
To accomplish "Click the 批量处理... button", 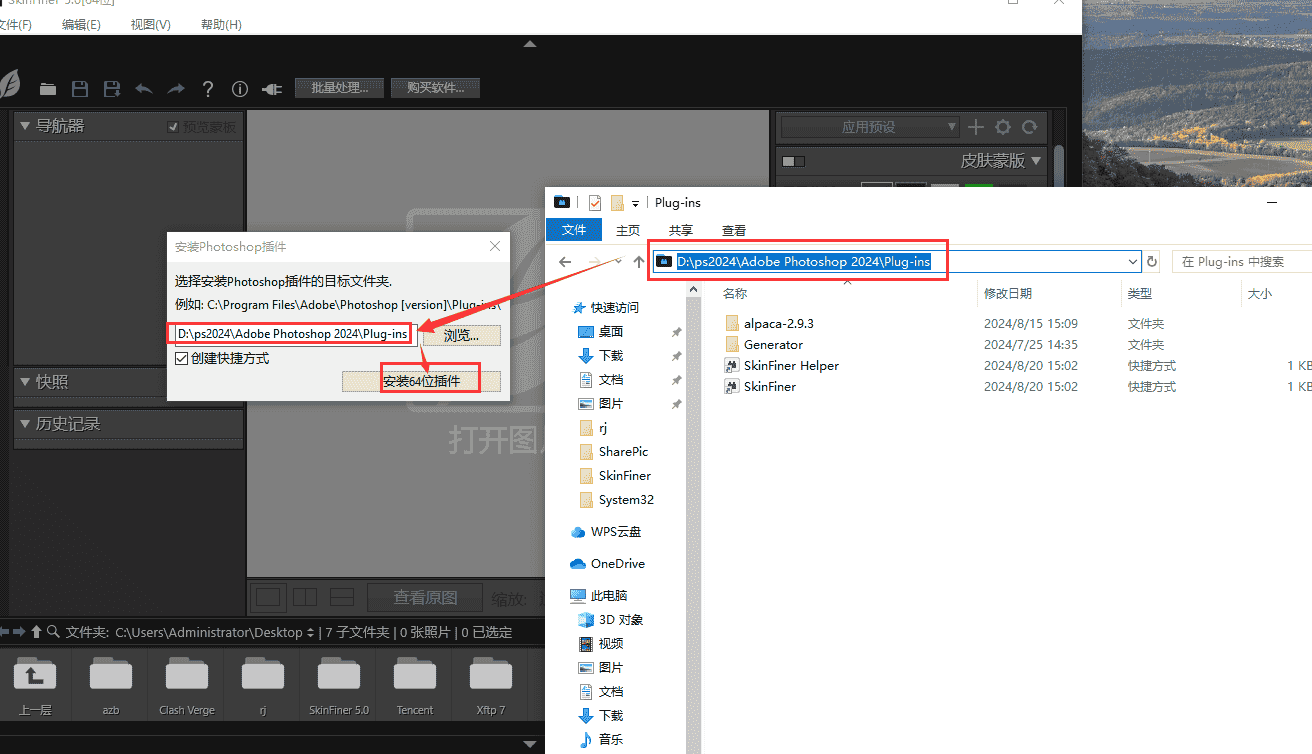I will coord(339,88).
